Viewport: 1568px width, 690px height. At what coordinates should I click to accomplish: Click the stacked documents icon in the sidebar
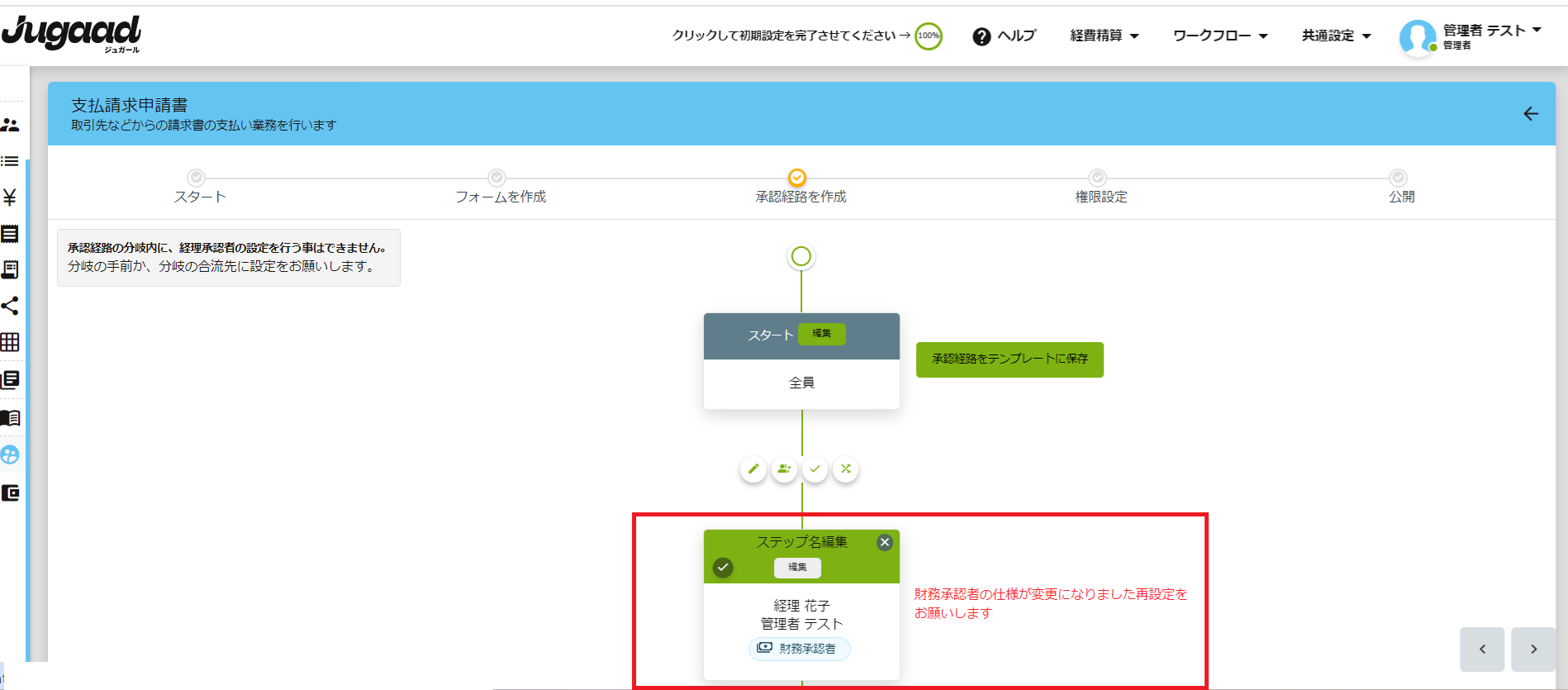[10, 379]
